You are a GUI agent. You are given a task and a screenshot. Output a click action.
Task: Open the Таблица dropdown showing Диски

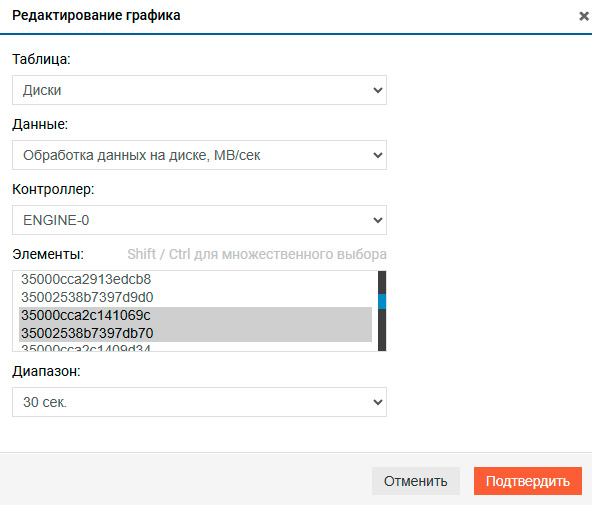[x=199, y=90]
